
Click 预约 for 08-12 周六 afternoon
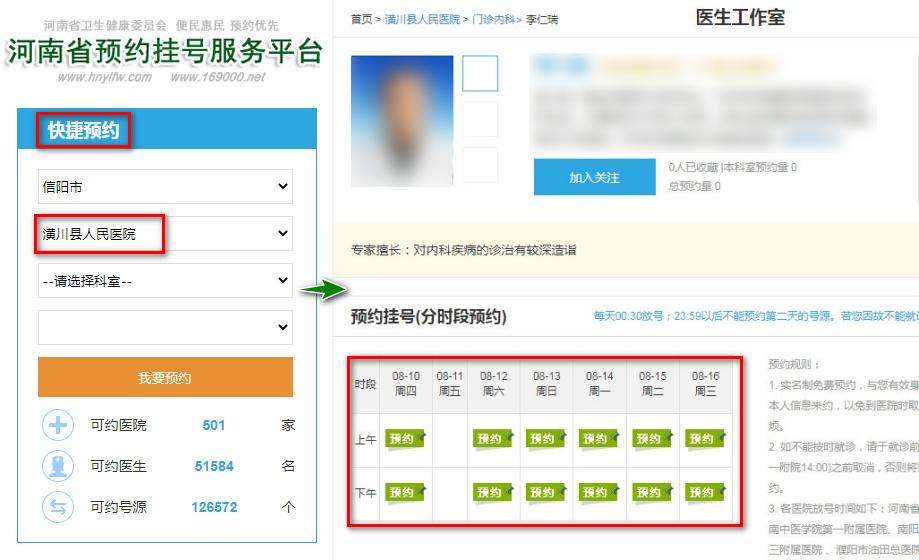tap(493, 492)
